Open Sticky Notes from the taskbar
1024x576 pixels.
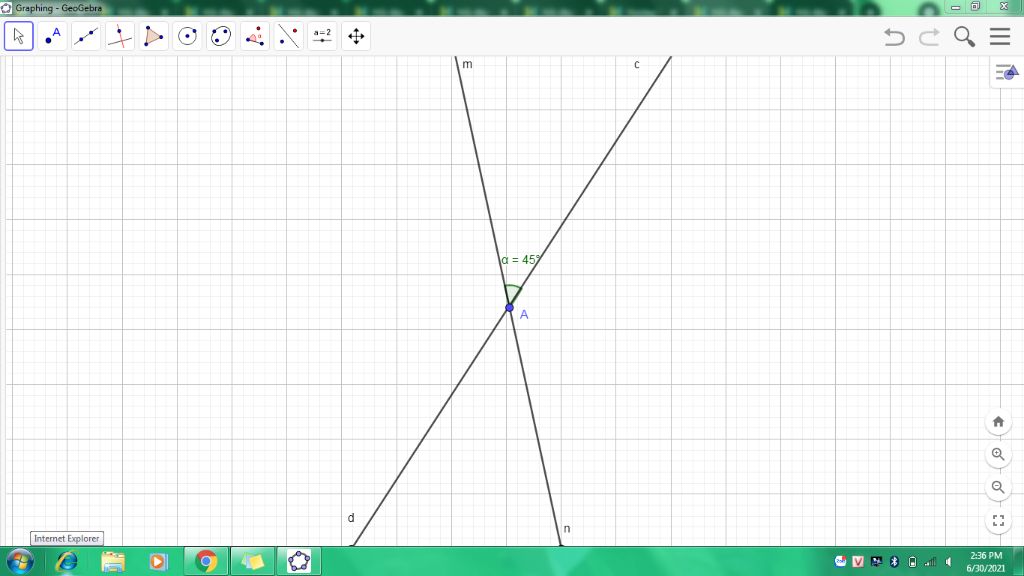pos(253,562)
